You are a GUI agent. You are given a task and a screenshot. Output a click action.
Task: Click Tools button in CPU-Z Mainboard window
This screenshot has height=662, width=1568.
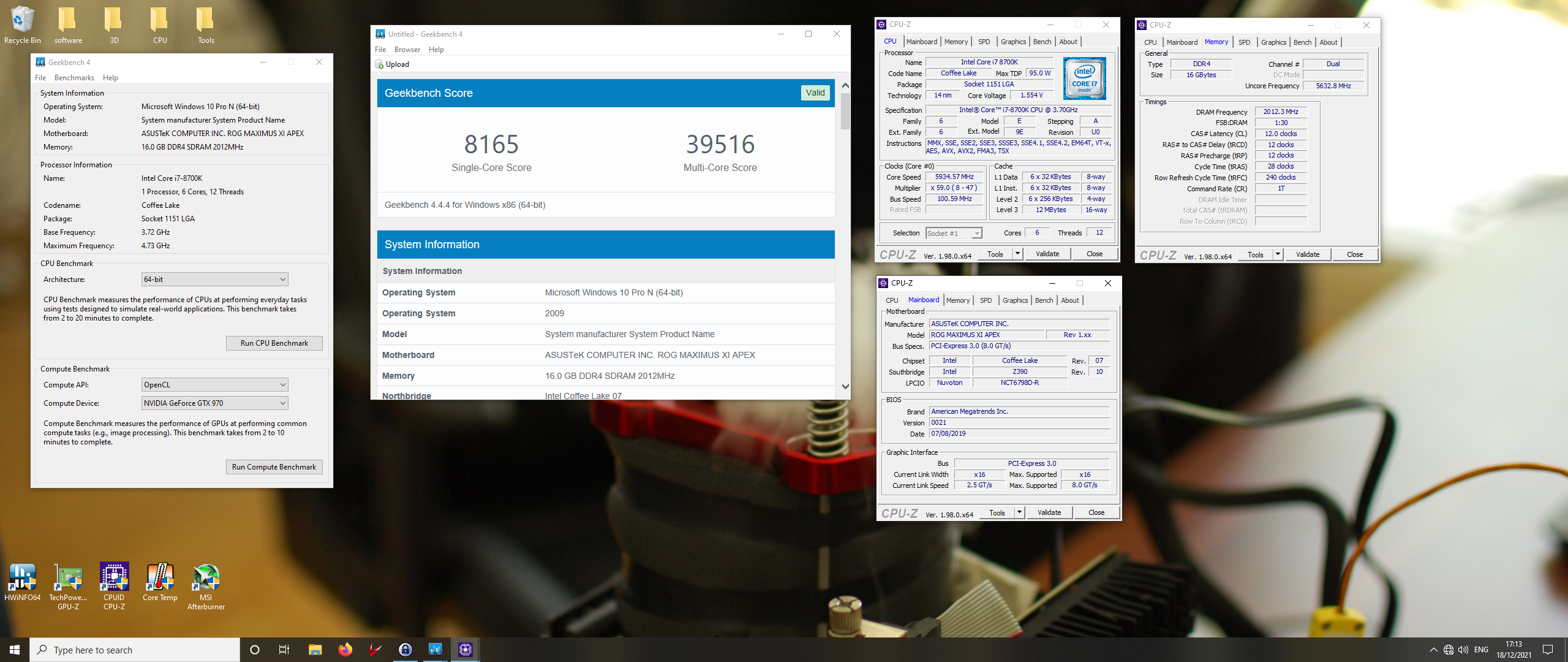coord(997,512)
